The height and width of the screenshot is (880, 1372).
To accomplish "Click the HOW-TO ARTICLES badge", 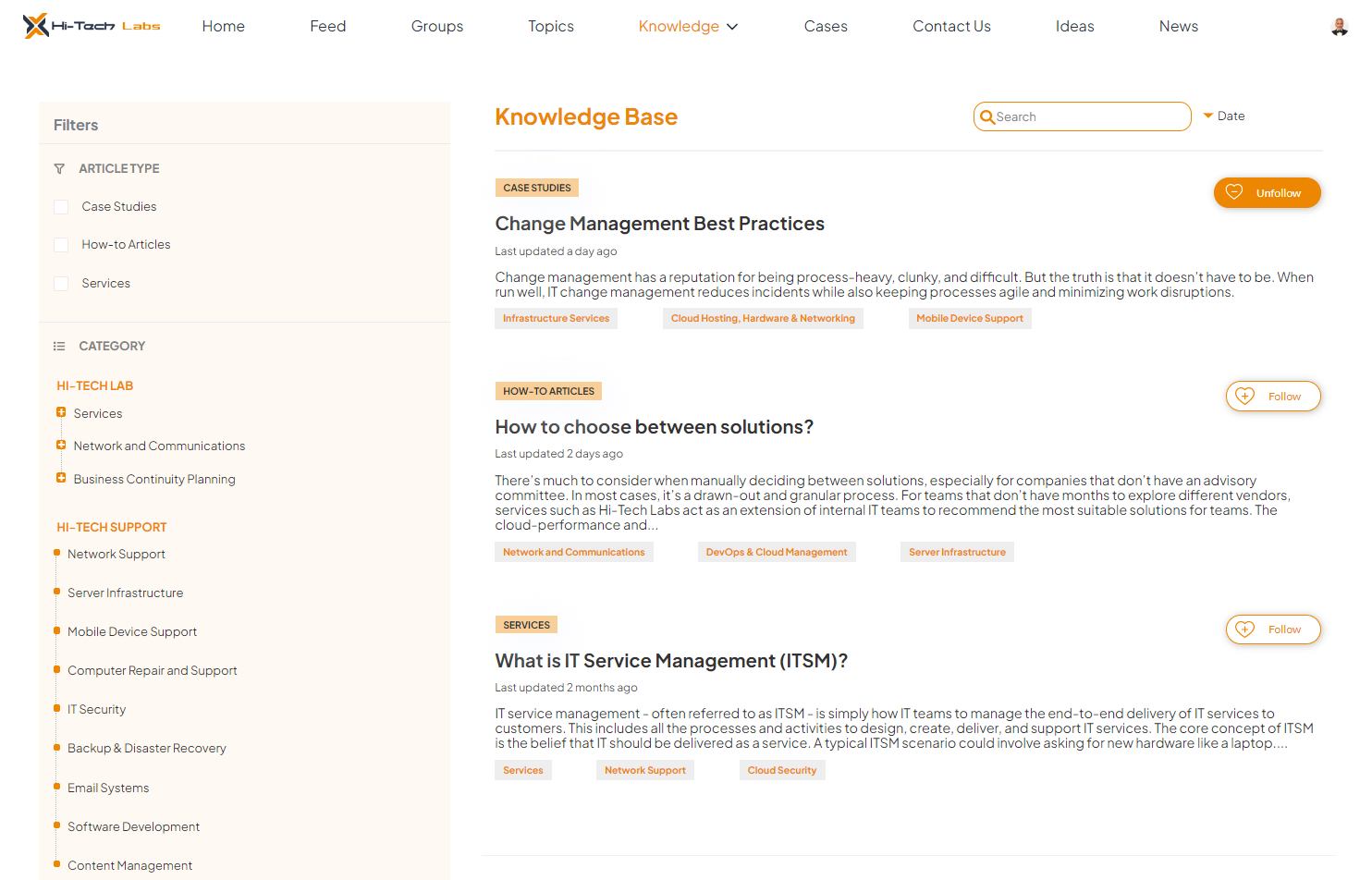I will (548, 391).
